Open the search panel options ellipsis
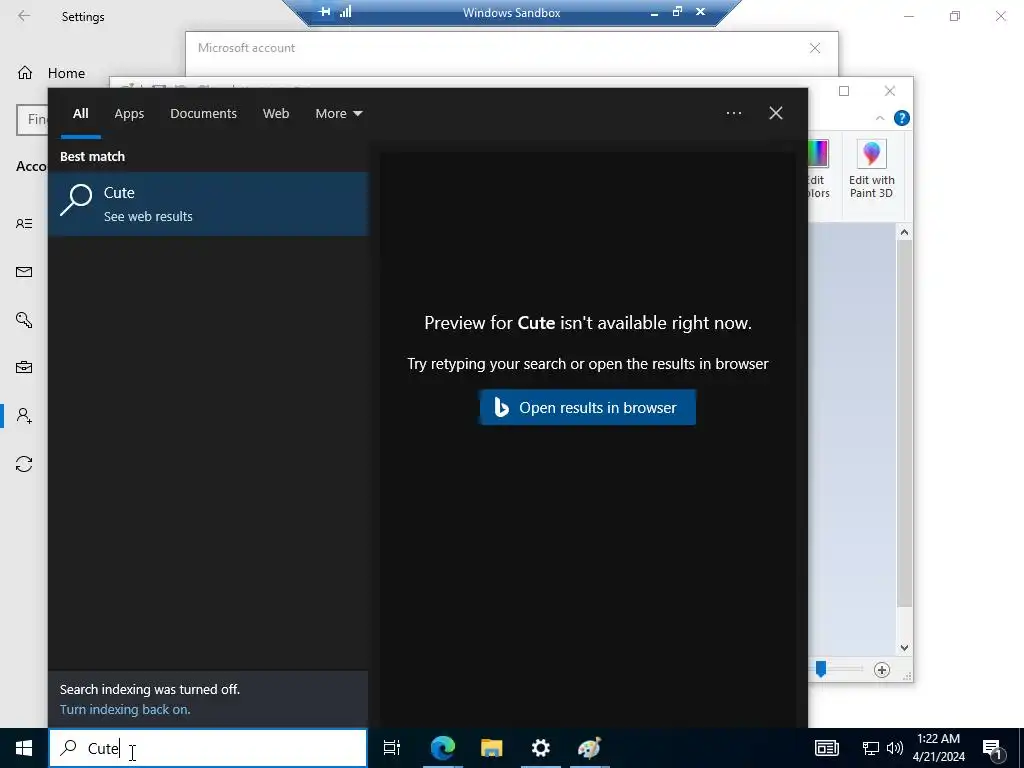The image size is (1024, 768). tap(733, 113)
